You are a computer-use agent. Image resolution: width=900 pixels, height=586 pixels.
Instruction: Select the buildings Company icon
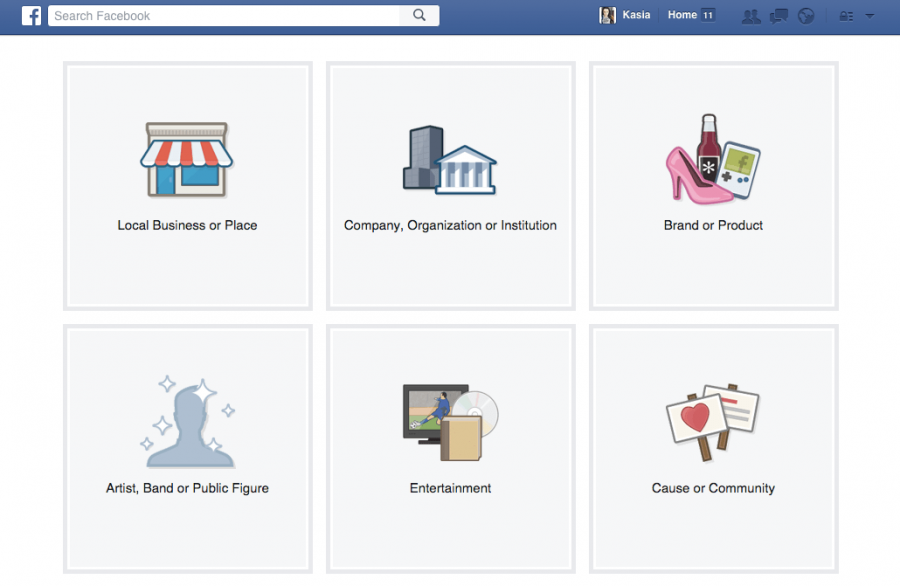click(x=450, y=160)
